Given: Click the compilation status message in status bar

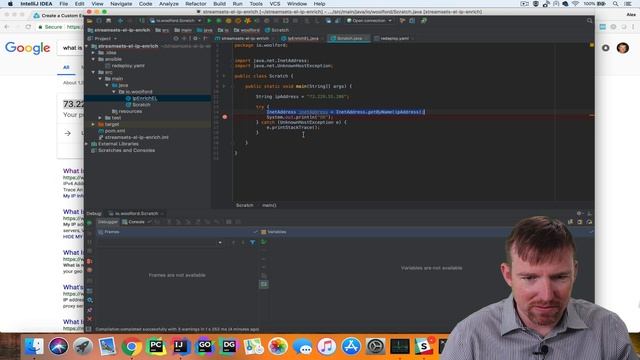Looking at the screenshot, I should coord(177,329).
